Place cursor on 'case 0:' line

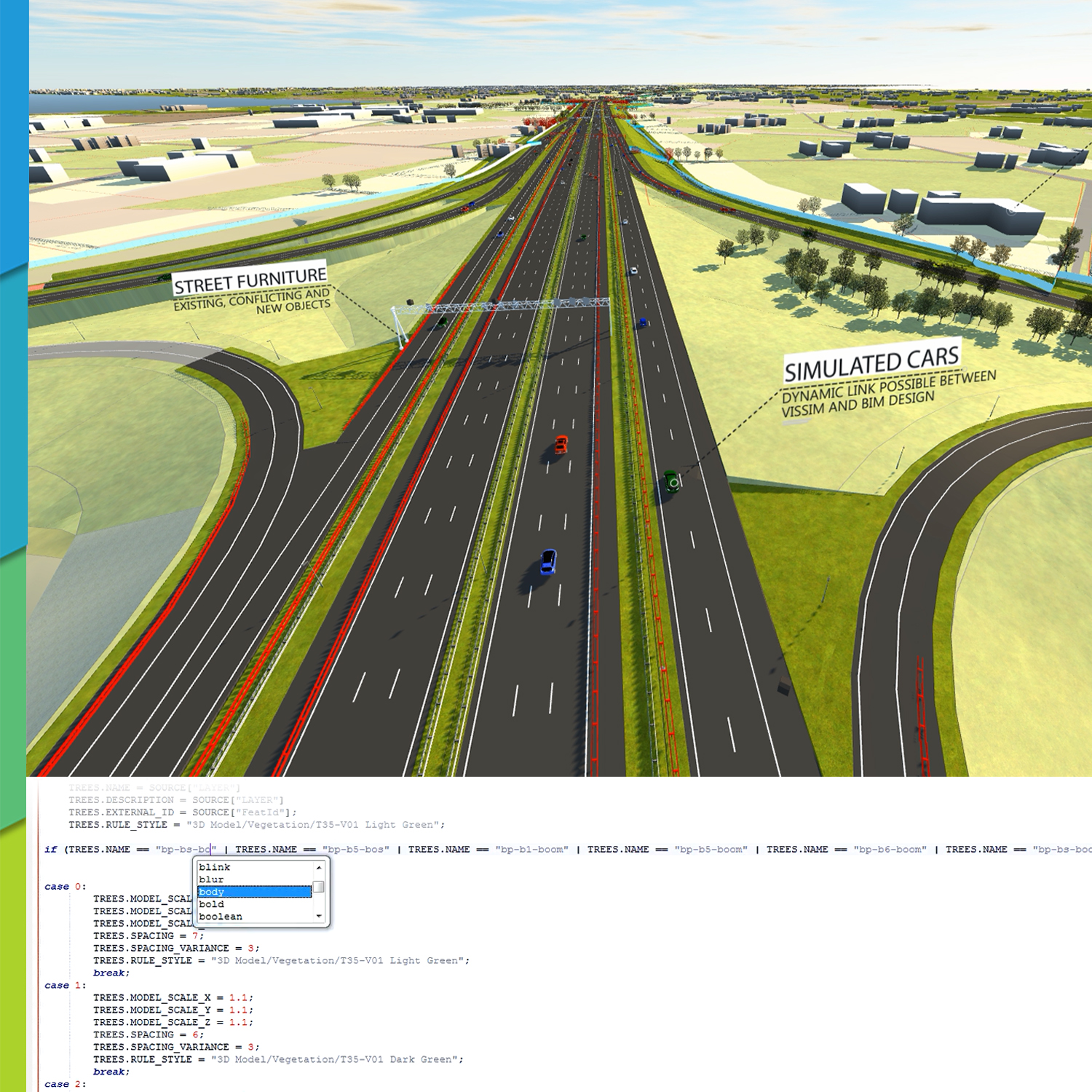pos(66,887)
